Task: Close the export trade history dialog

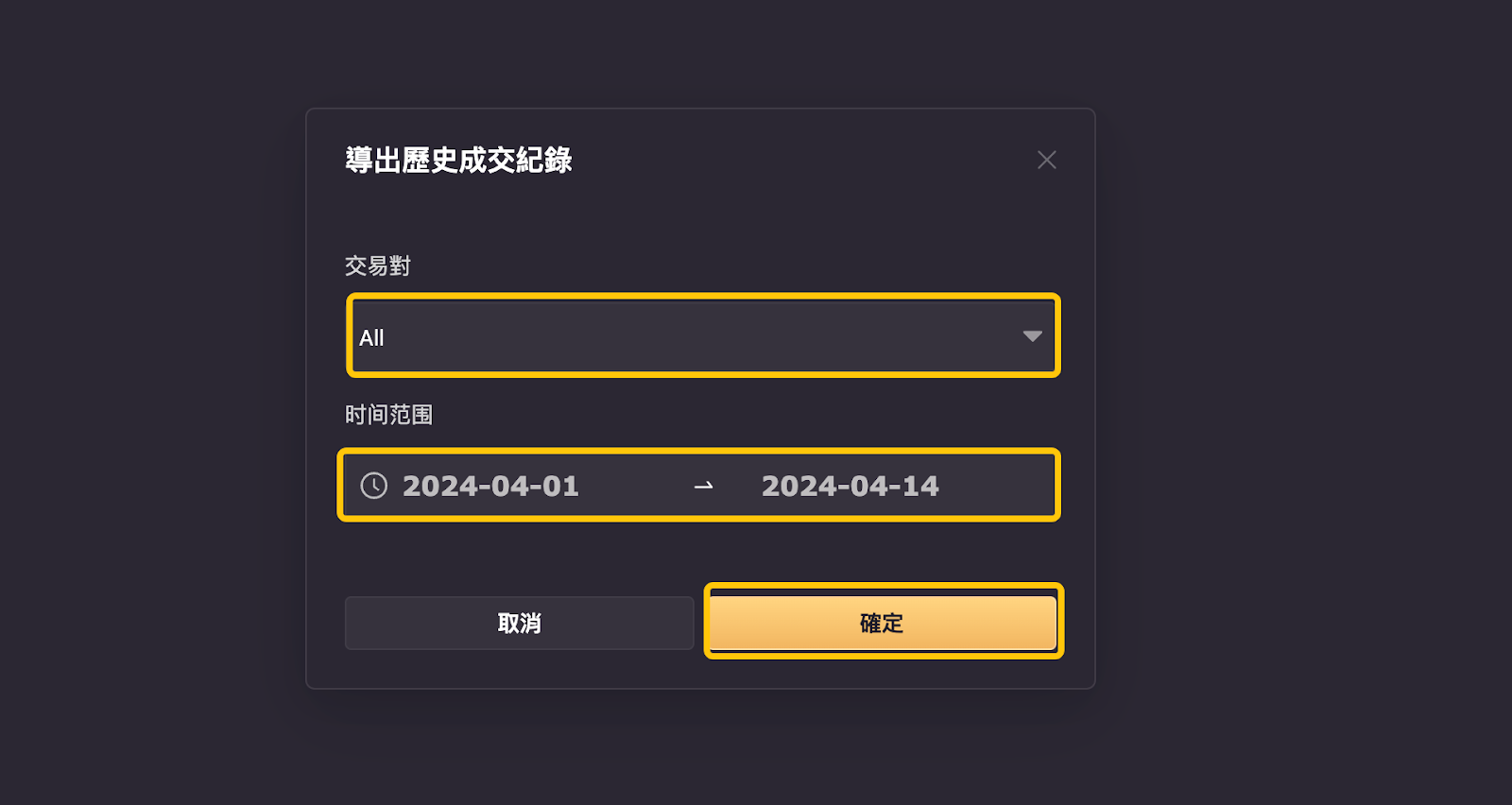Action: 1046,160
